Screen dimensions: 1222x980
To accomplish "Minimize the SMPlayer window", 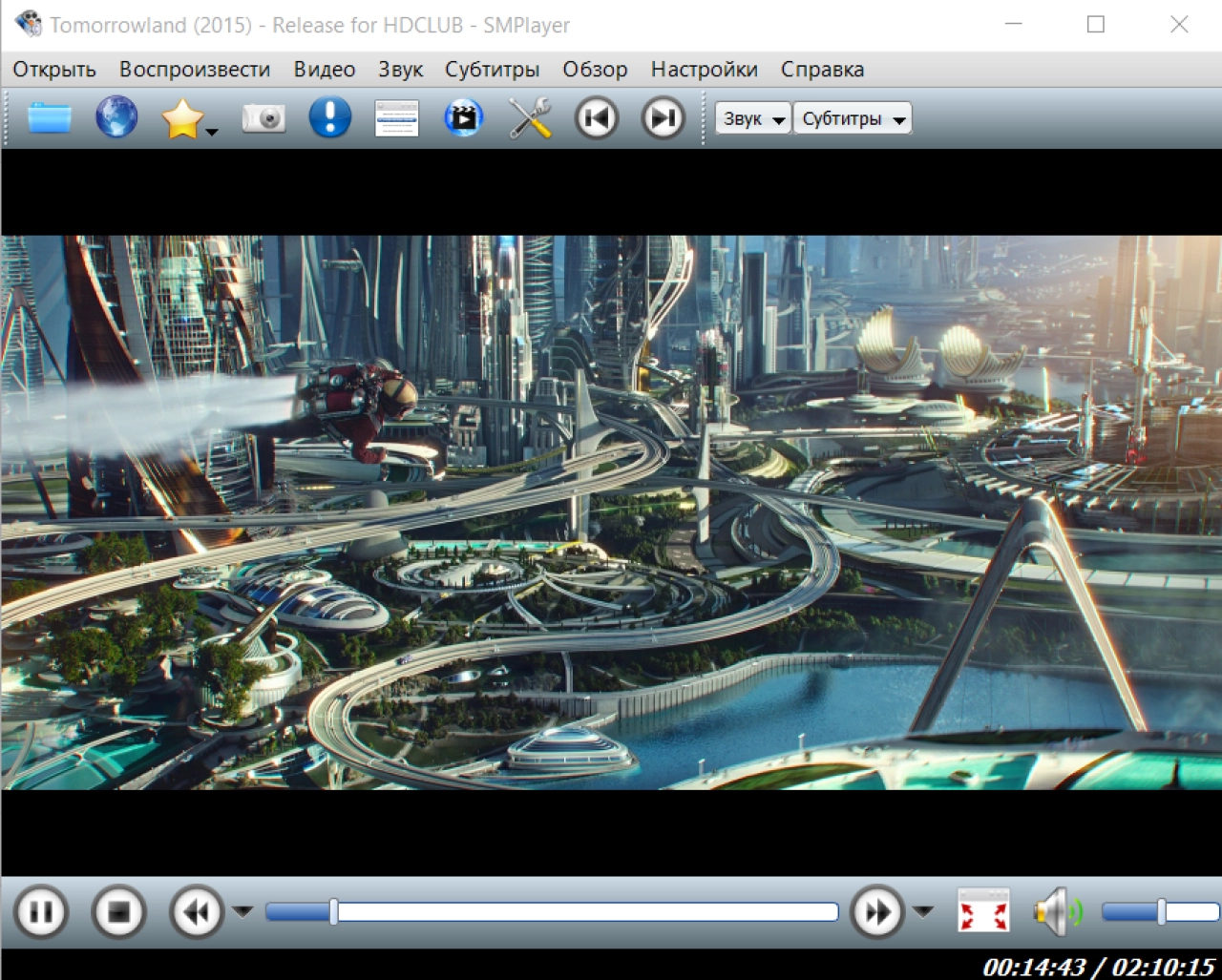I will [1013, 25].
